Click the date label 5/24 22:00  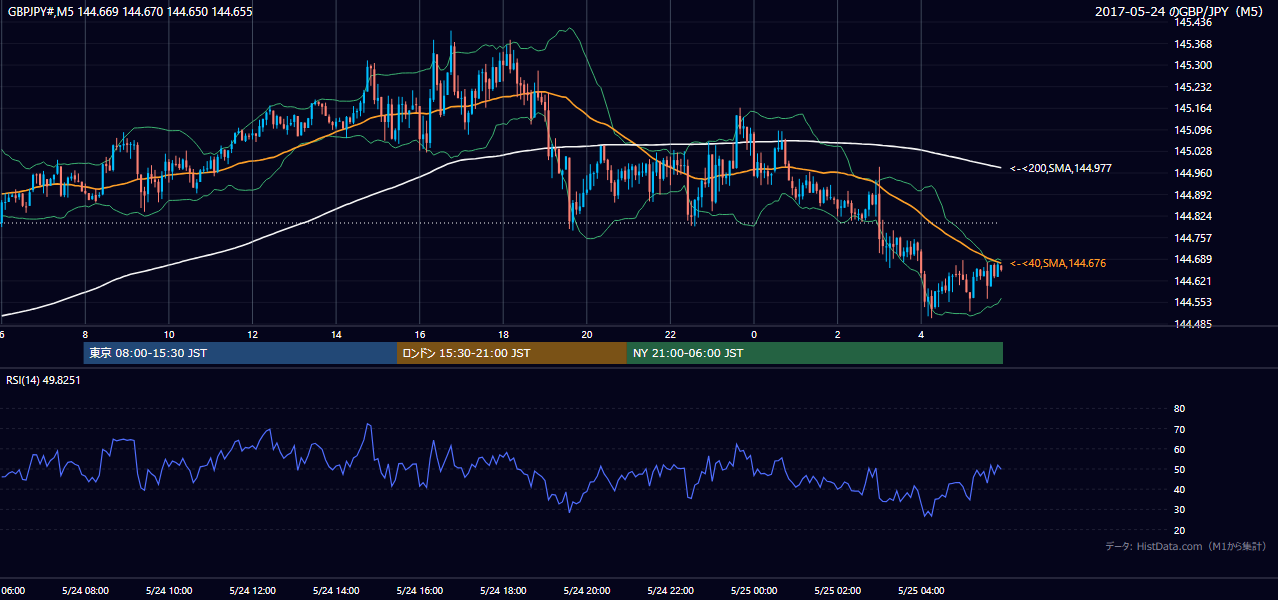[x=671, y=591]
